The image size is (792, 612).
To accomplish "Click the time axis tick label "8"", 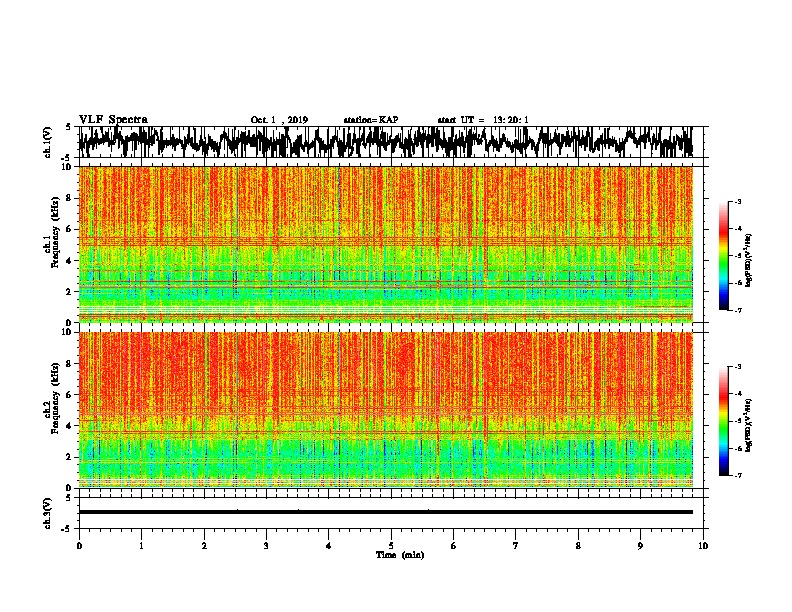I will tap(578, 546).
